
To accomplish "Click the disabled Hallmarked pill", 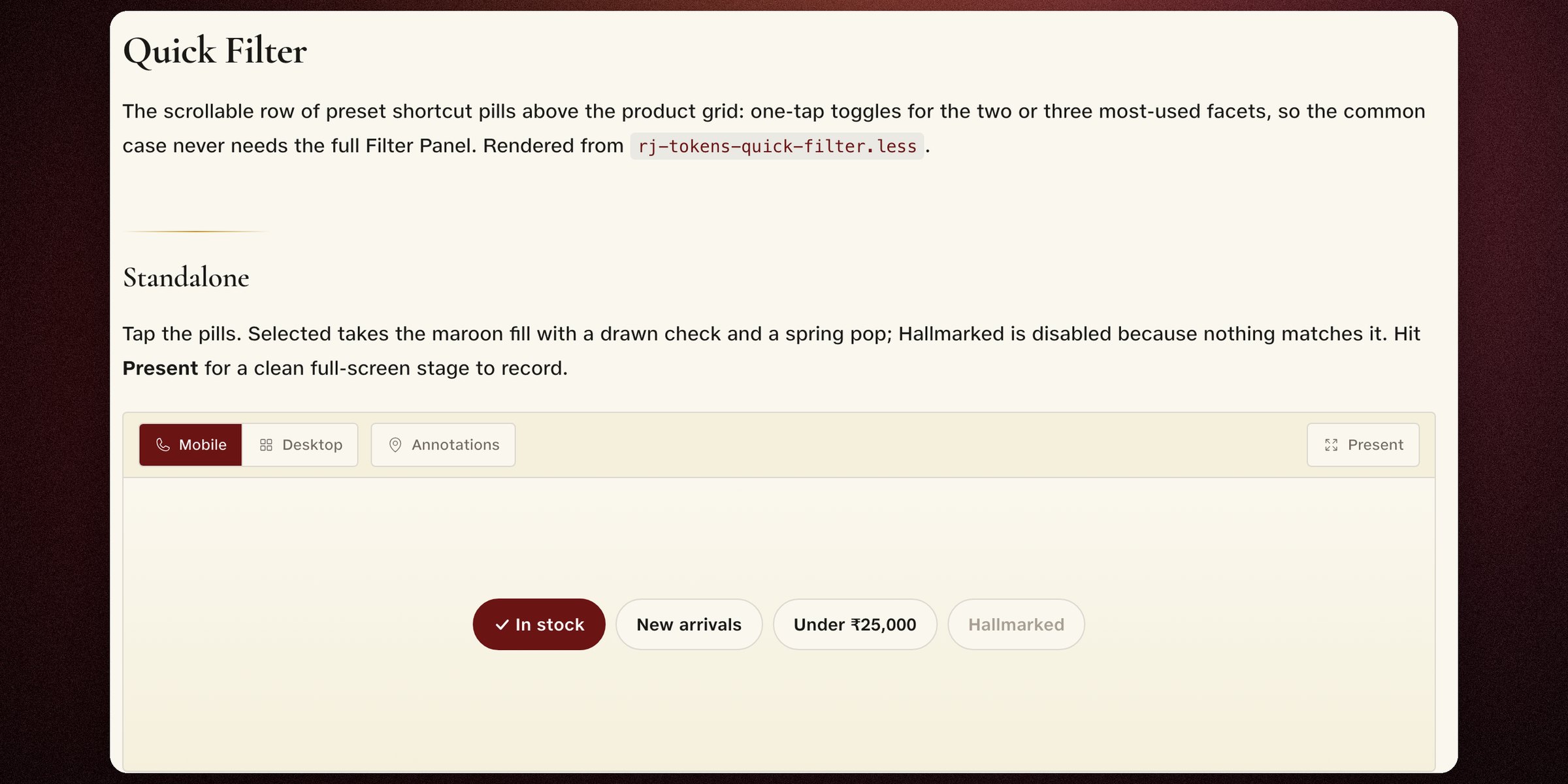I will tap(1016, 625).
